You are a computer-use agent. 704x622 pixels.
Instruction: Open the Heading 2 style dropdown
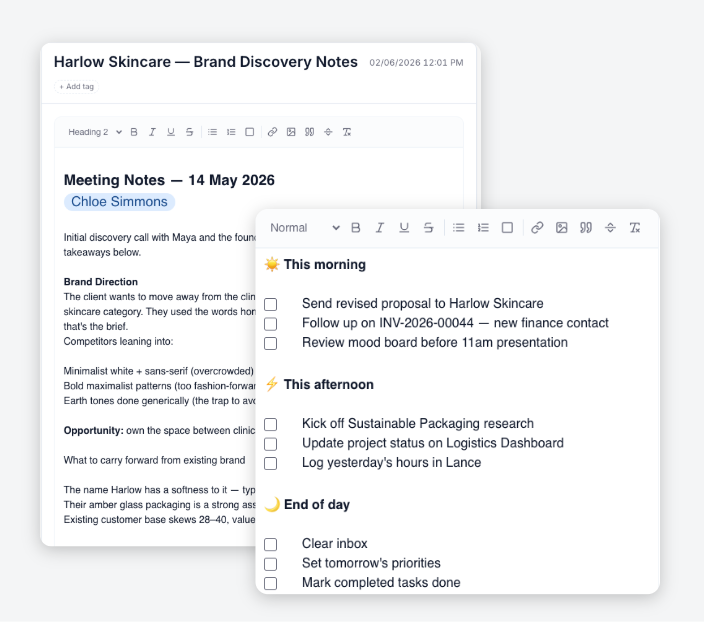click(x=95, y=132)
